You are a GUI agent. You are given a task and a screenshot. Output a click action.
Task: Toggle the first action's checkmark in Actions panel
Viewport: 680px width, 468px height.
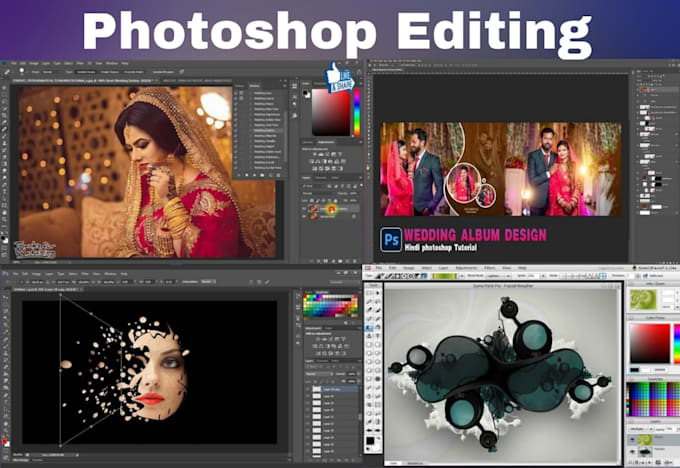coord(236,93)
